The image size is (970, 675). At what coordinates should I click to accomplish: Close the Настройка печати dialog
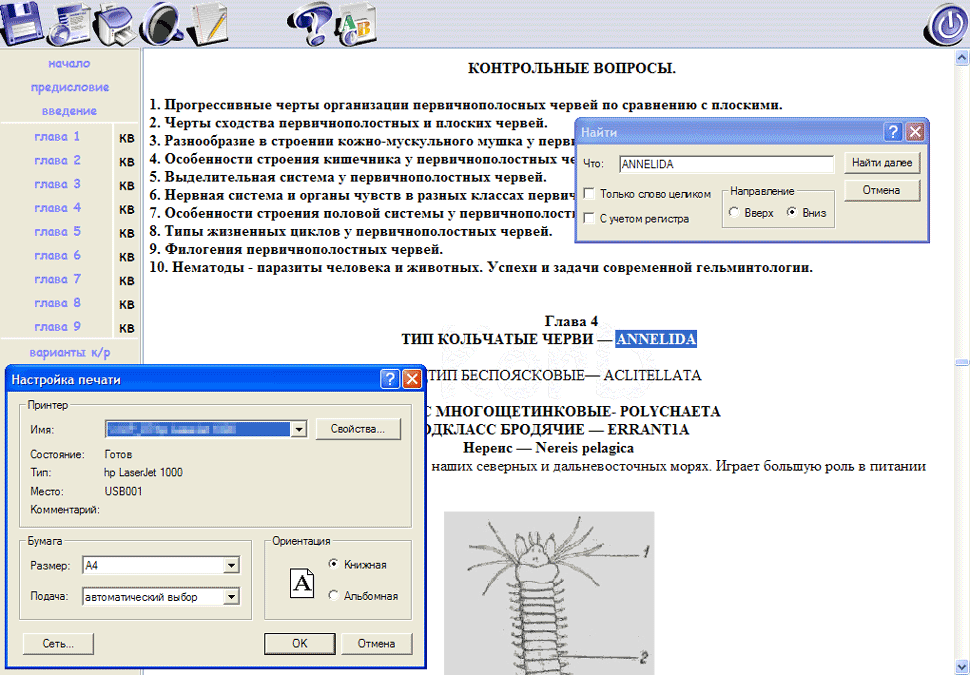(x=412, y=379)
